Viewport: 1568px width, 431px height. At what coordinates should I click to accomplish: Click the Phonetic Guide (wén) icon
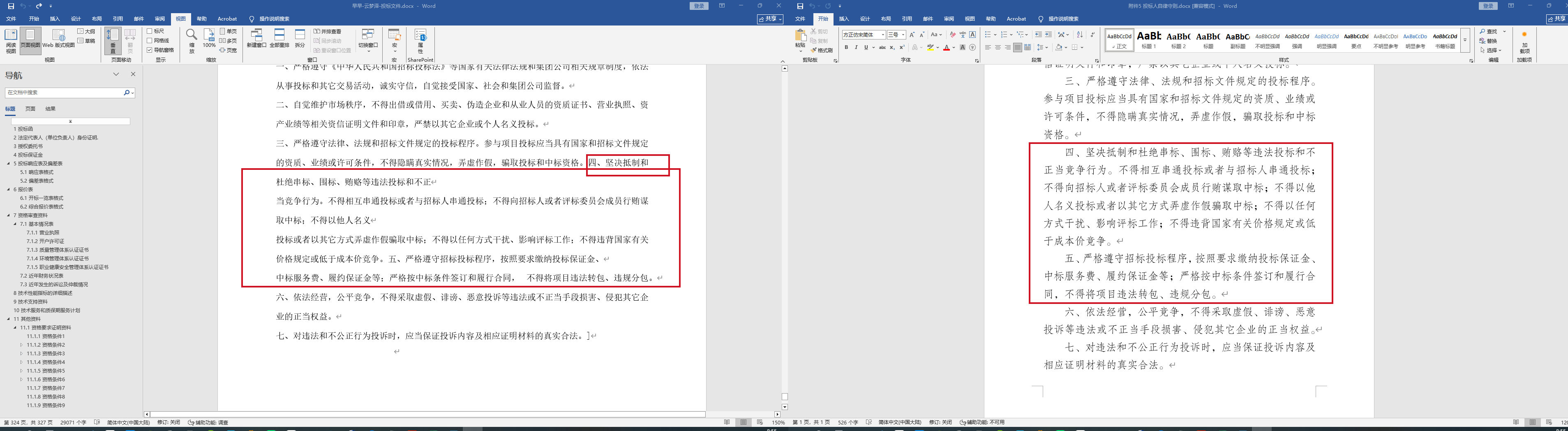coord(962,35)
